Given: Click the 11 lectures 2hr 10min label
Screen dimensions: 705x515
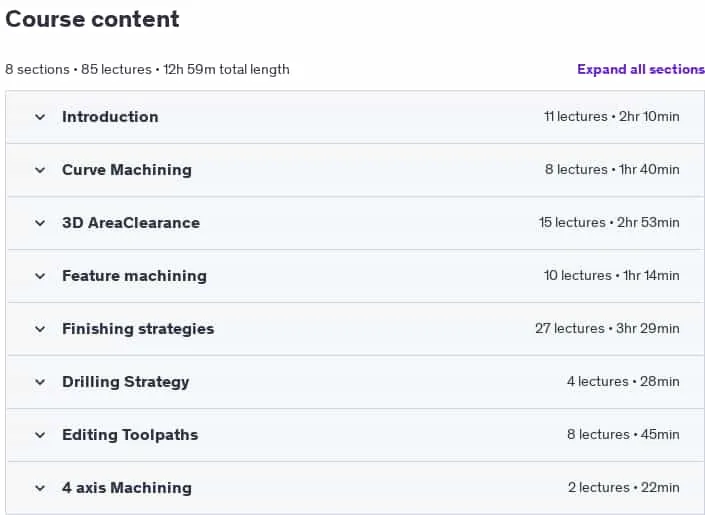Looking at the screenshot, I should coord(612,117).
